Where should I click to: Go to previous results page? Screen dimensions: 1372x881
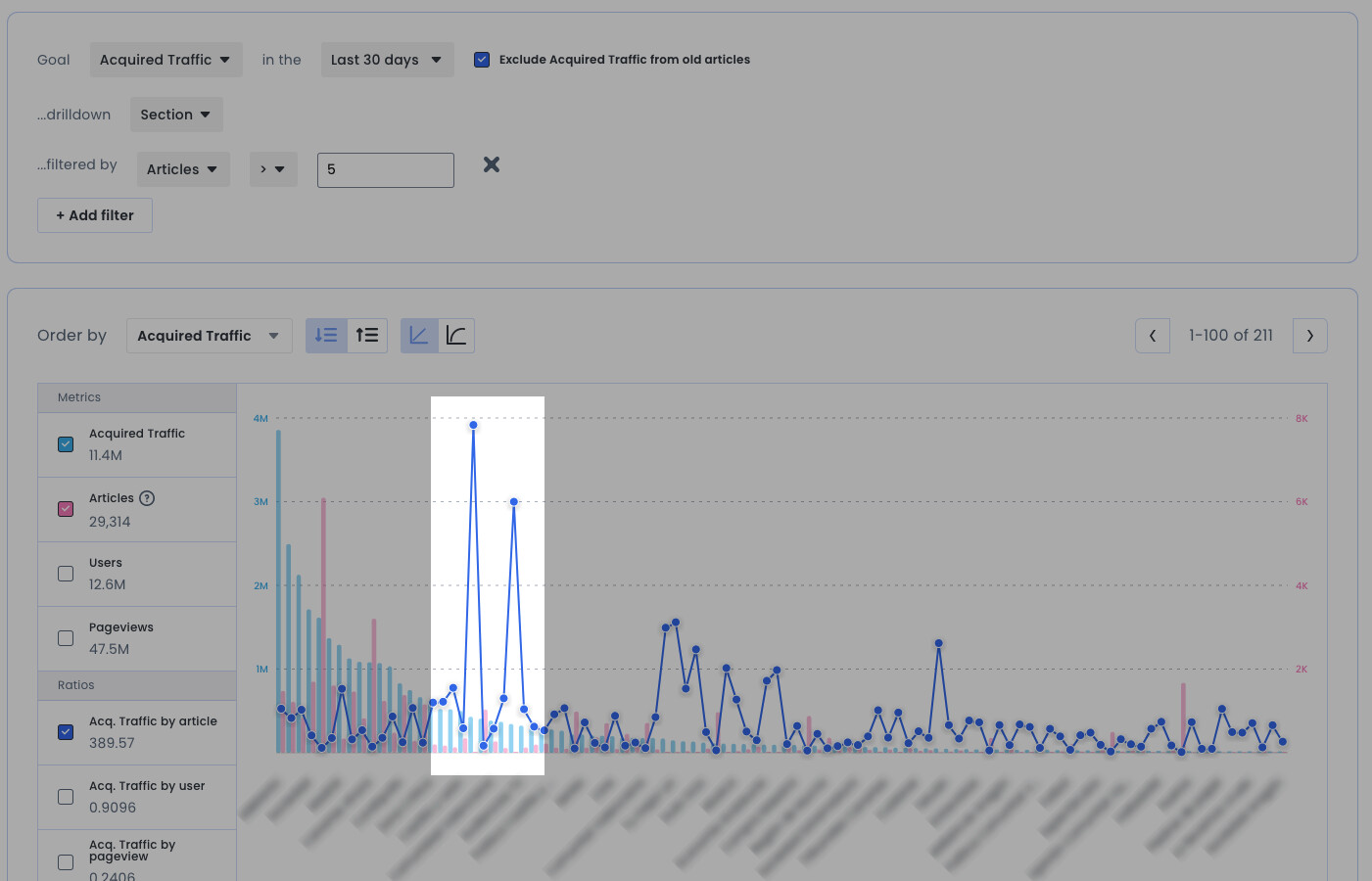[x=1153, y=336]
